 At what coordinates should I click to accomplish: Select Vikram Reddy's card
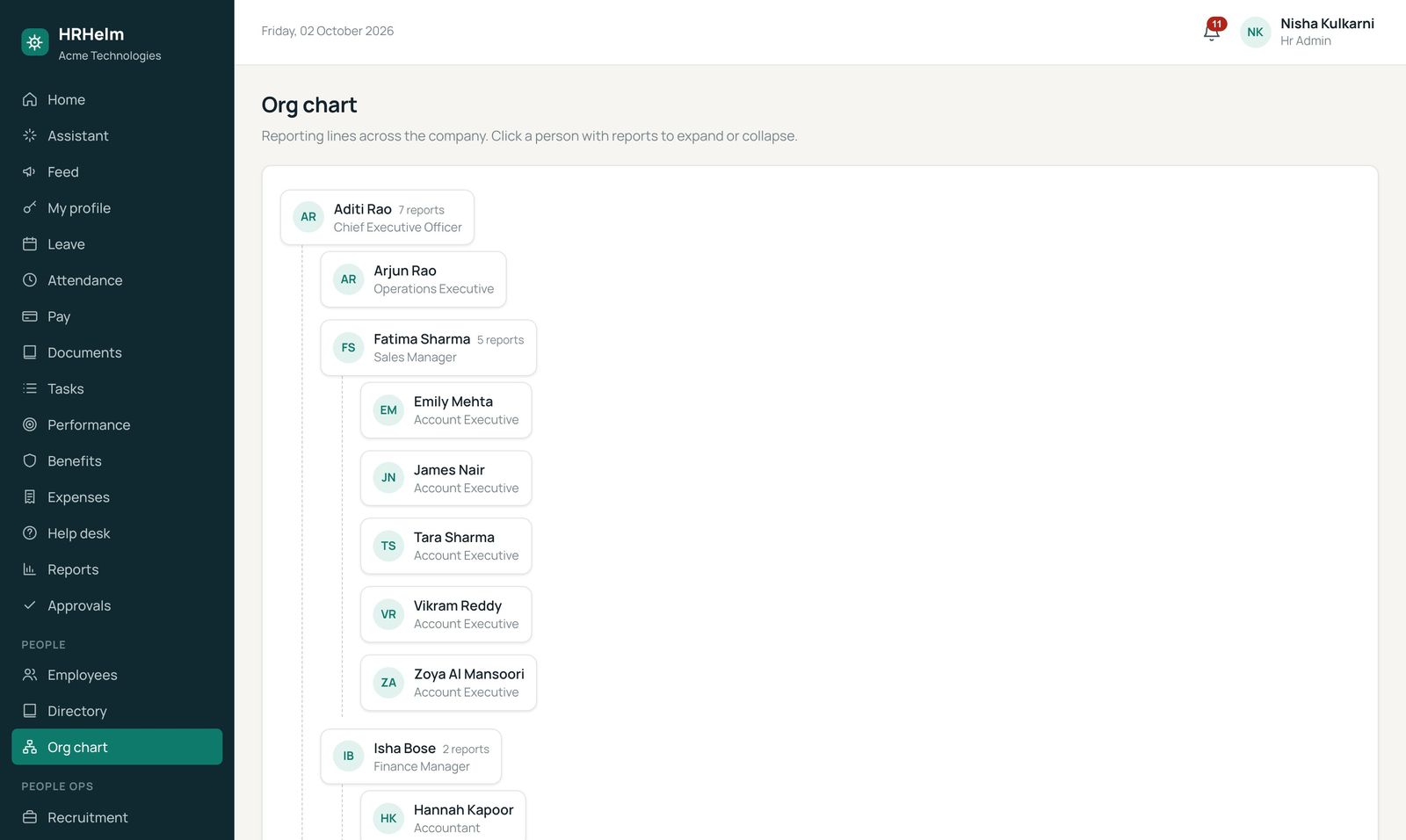pos(446,614)
